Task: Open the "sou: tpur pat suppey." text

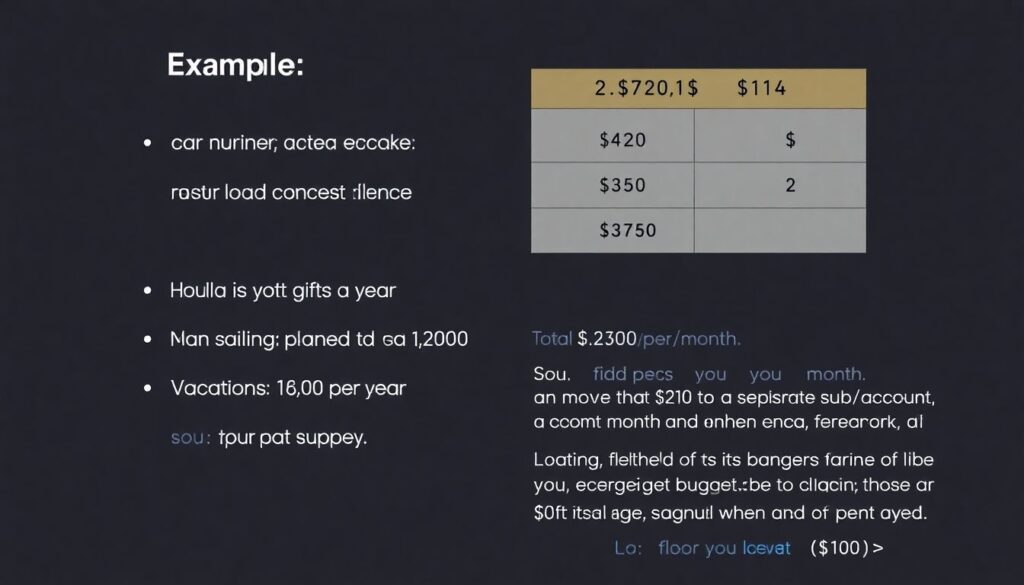Action: click(x=268, y=437)
